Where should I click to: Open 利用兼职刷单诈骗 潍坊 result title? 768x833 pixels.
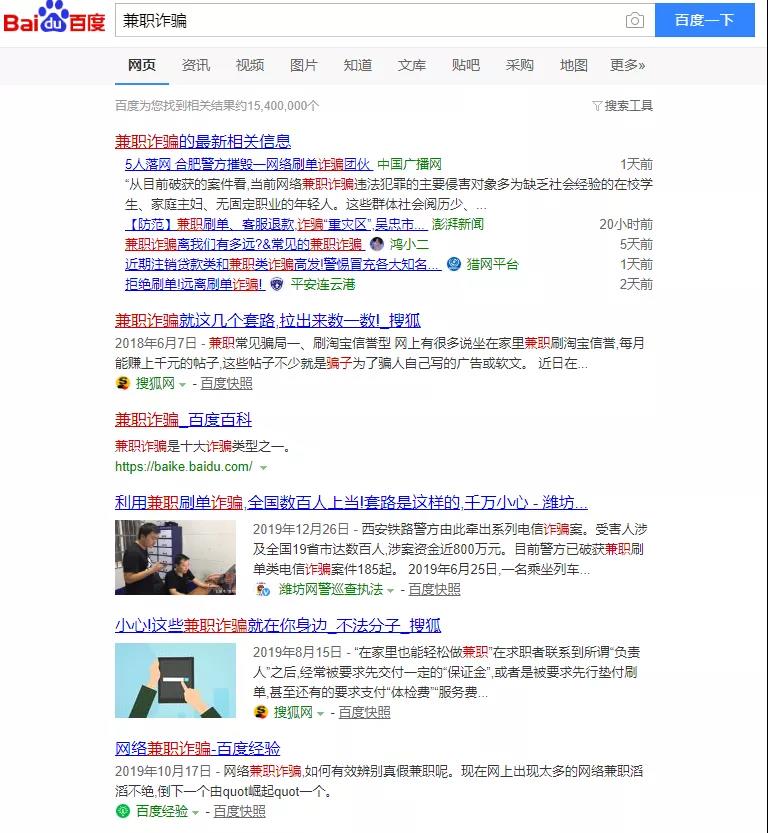(x=351, y=502)
